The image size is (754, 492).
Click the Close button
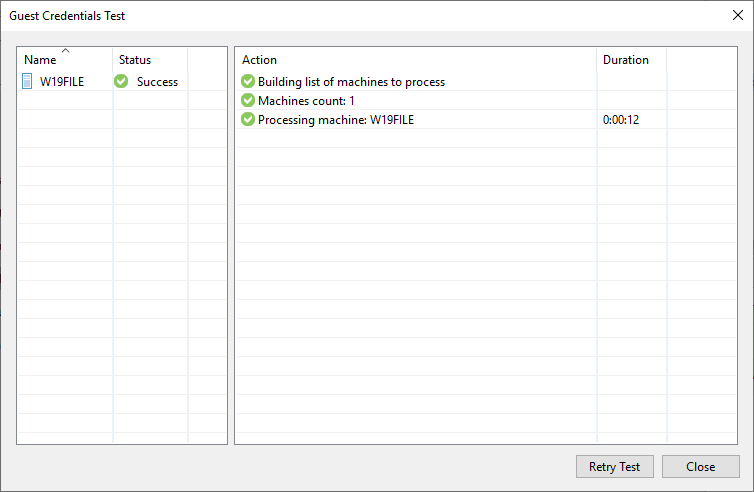click(701, 467)
